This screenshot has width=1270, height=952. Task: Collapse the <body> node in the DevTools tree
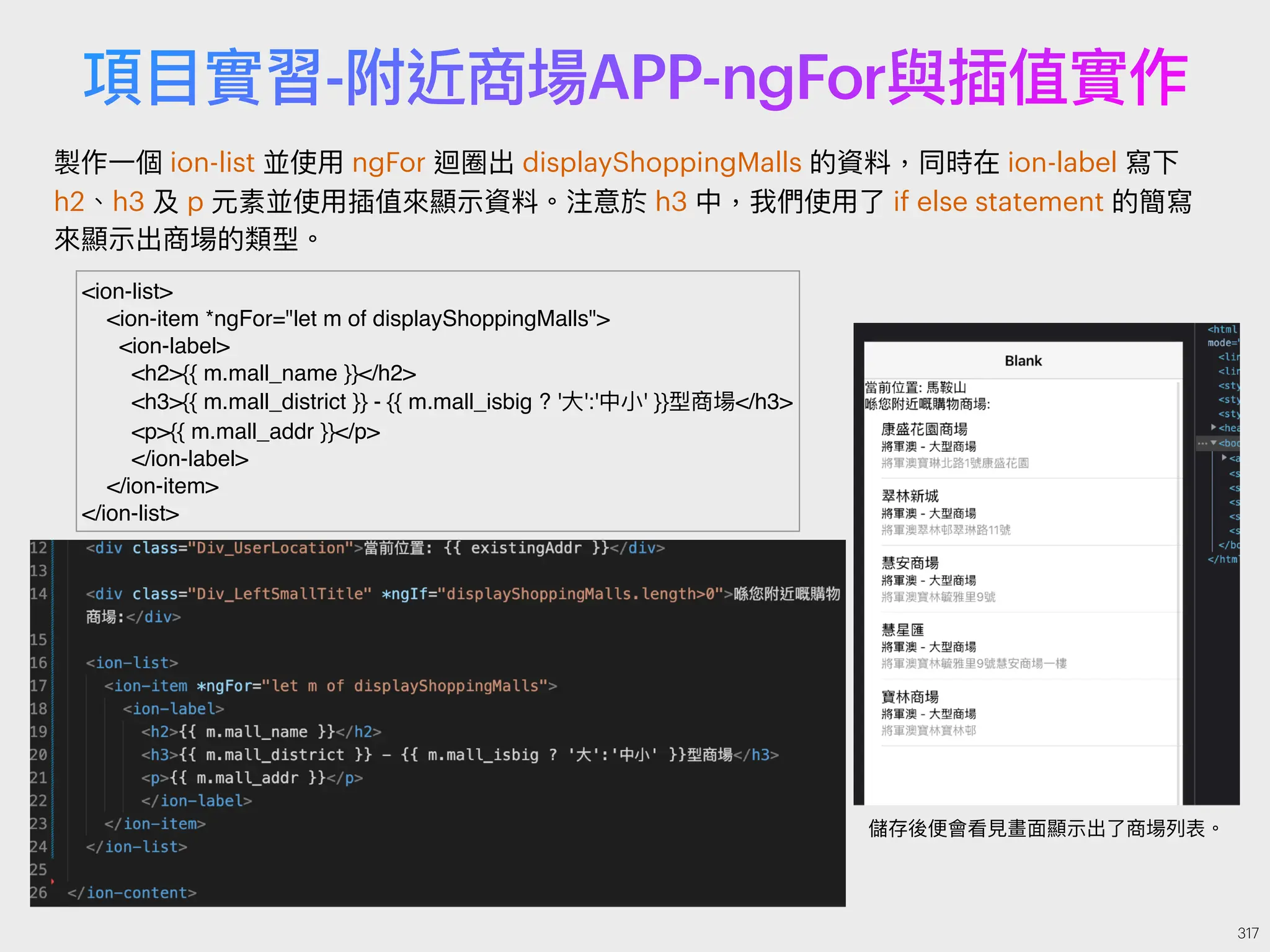(1214, 443)
